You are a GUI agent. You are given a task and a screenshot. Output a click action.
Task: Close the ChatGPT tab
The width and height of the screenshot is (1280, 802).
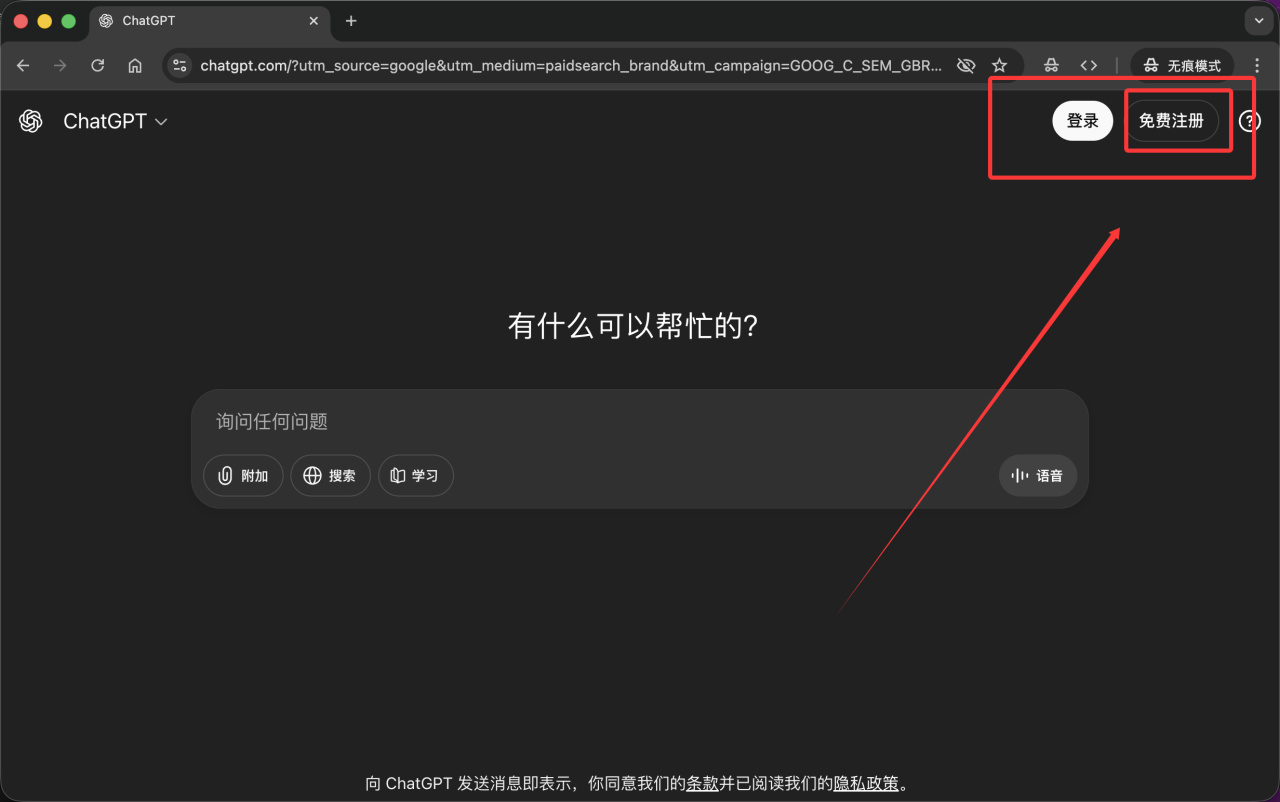coord(313,21)
